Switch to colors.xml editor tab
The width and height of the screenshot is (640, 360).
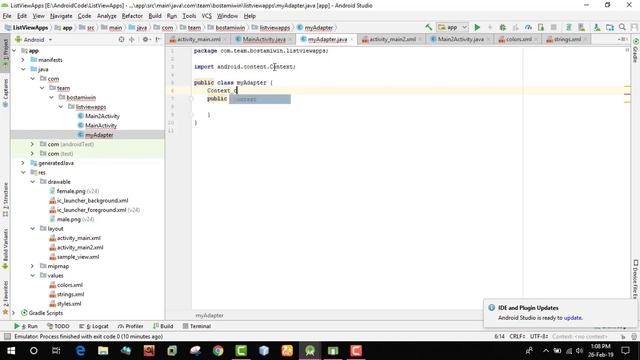pos(519,40)
